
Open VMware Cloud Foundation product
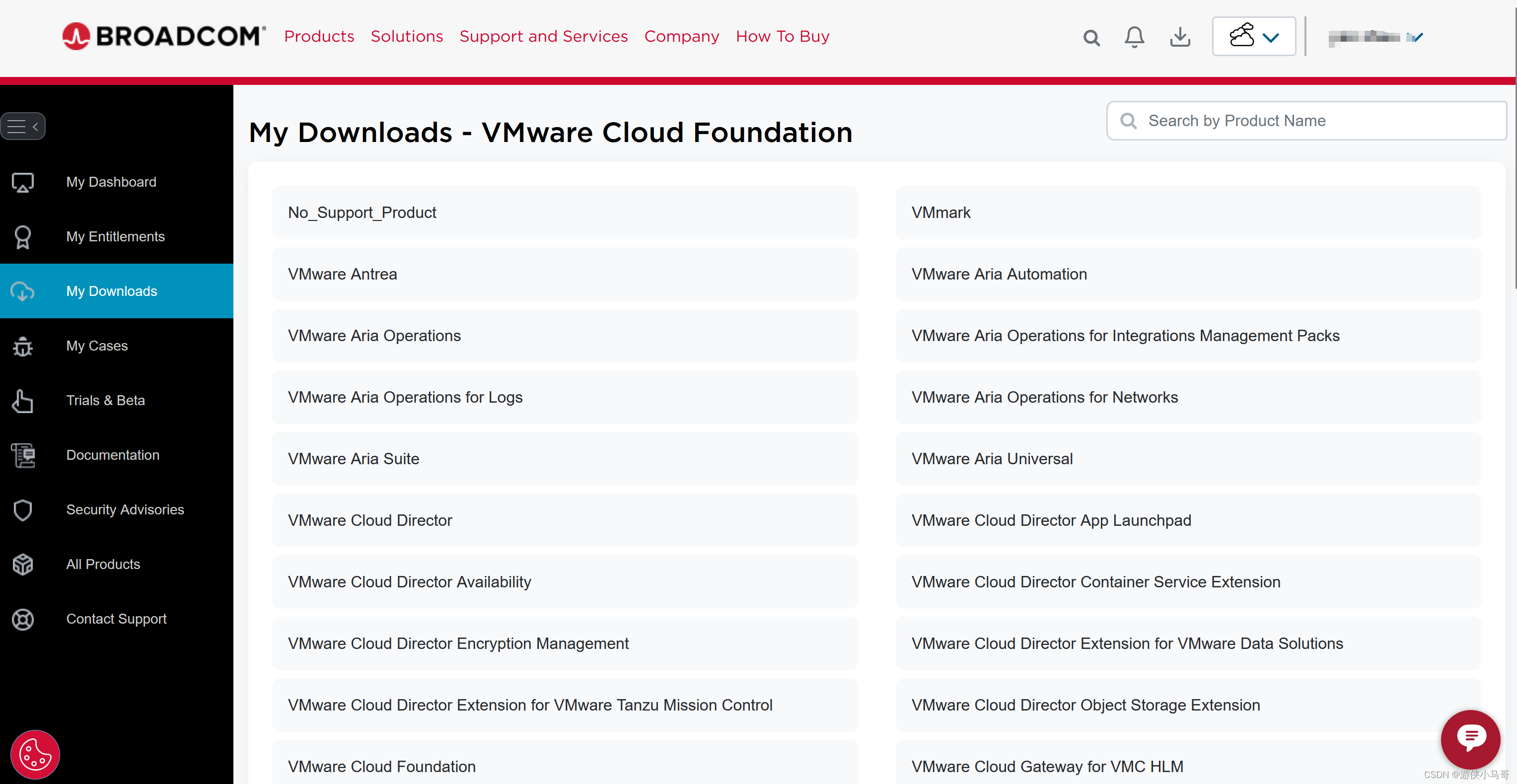(381, 766)
